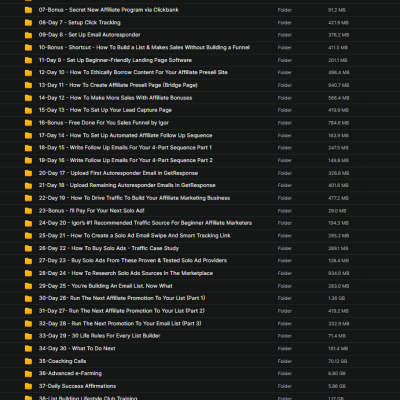Click the 91.2 MB size of 07-Bonus row

(337, 10)
